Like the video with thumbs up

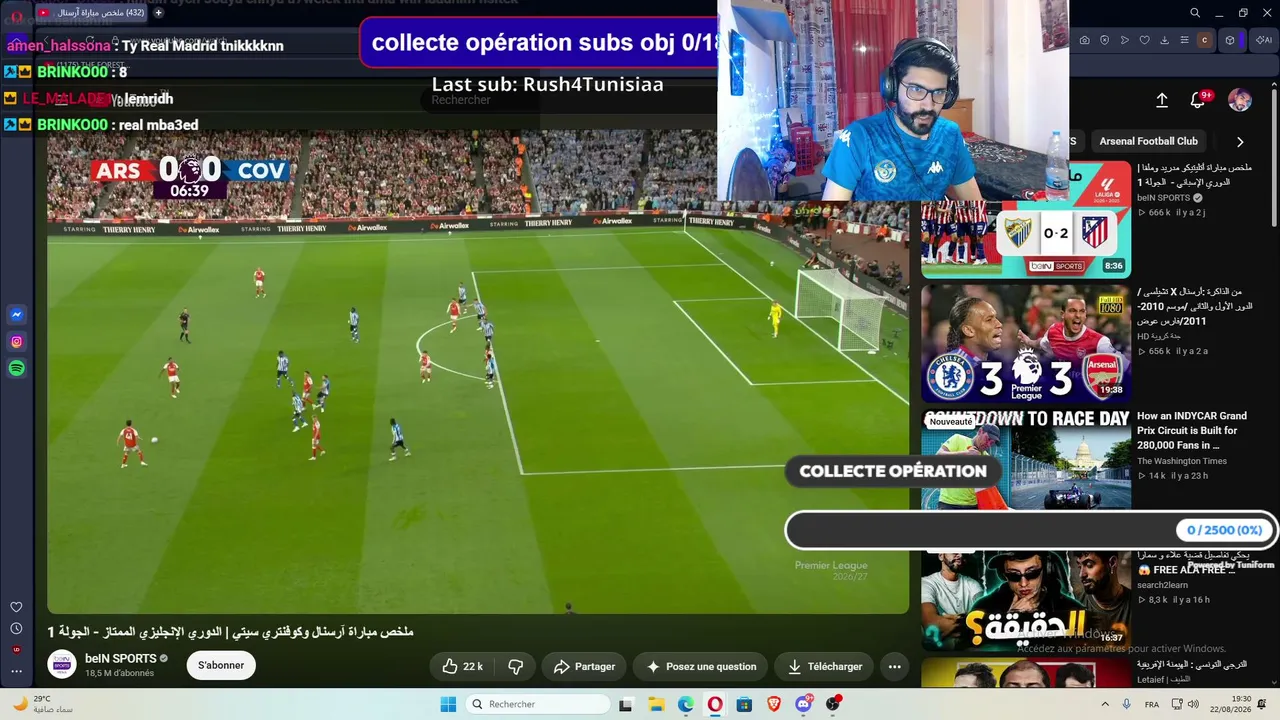point(463,666)
